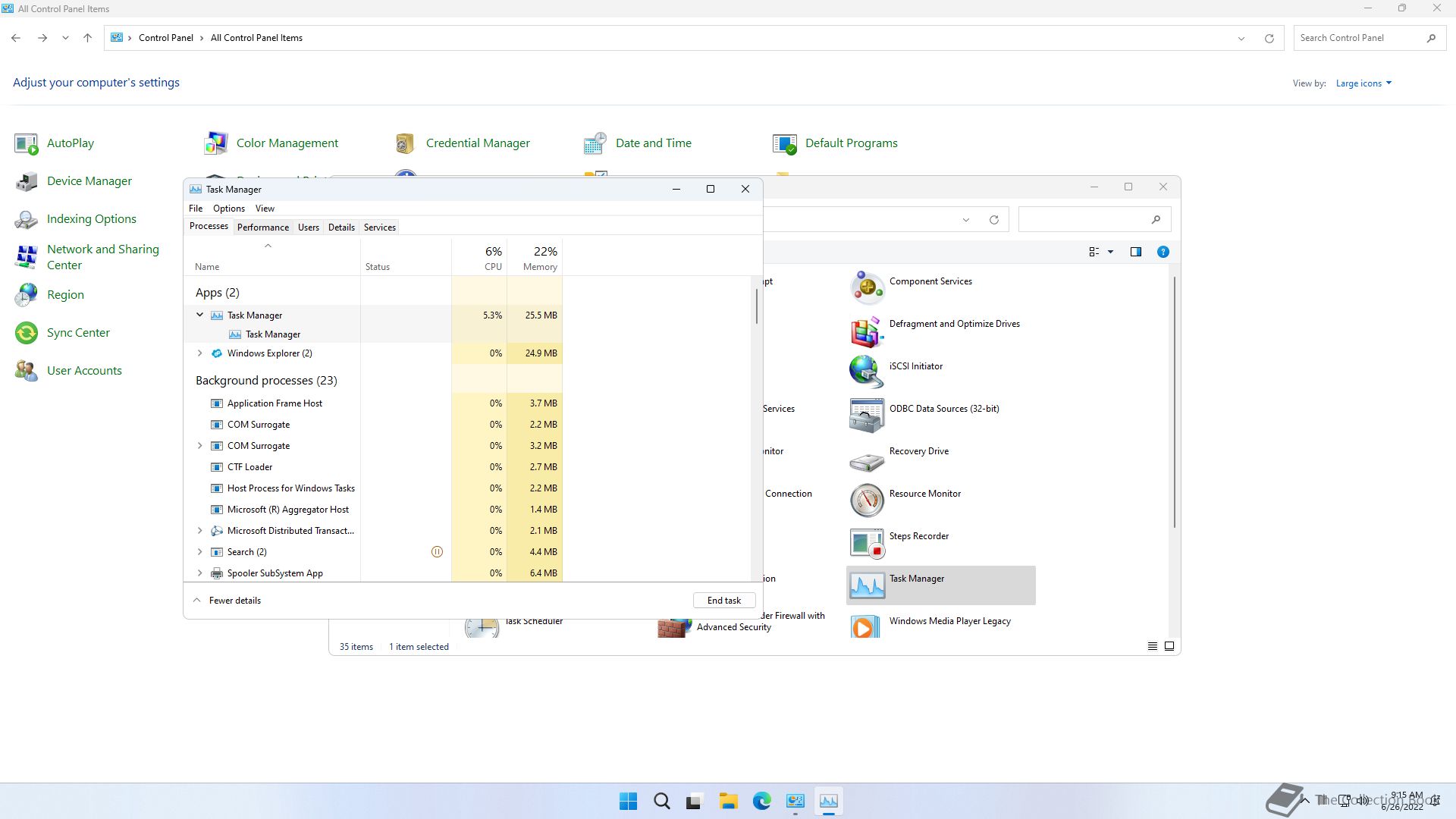The image size is (1456, 819).
Task: Go up one level in Control Panel
Action: click(x=87, y=38)
